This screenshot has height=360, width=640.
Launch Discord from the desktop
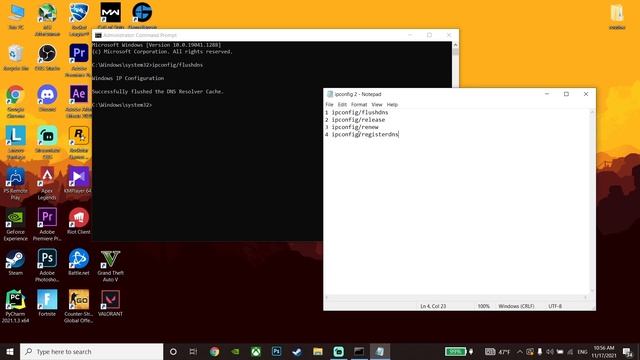(47, 98)
